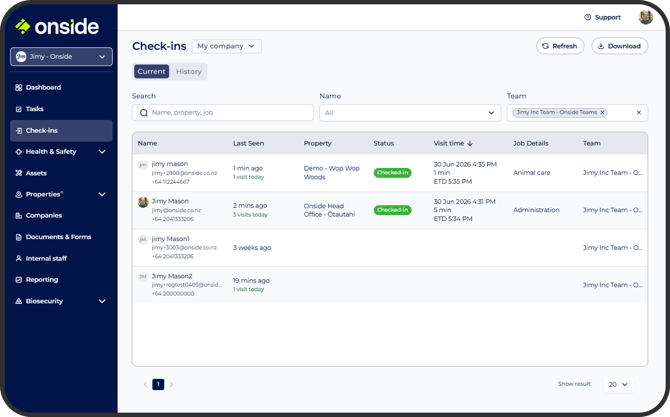The image size is (670, 417).
Task: Remove the Jimy Inc Team tag
Action: pos(602,112)
